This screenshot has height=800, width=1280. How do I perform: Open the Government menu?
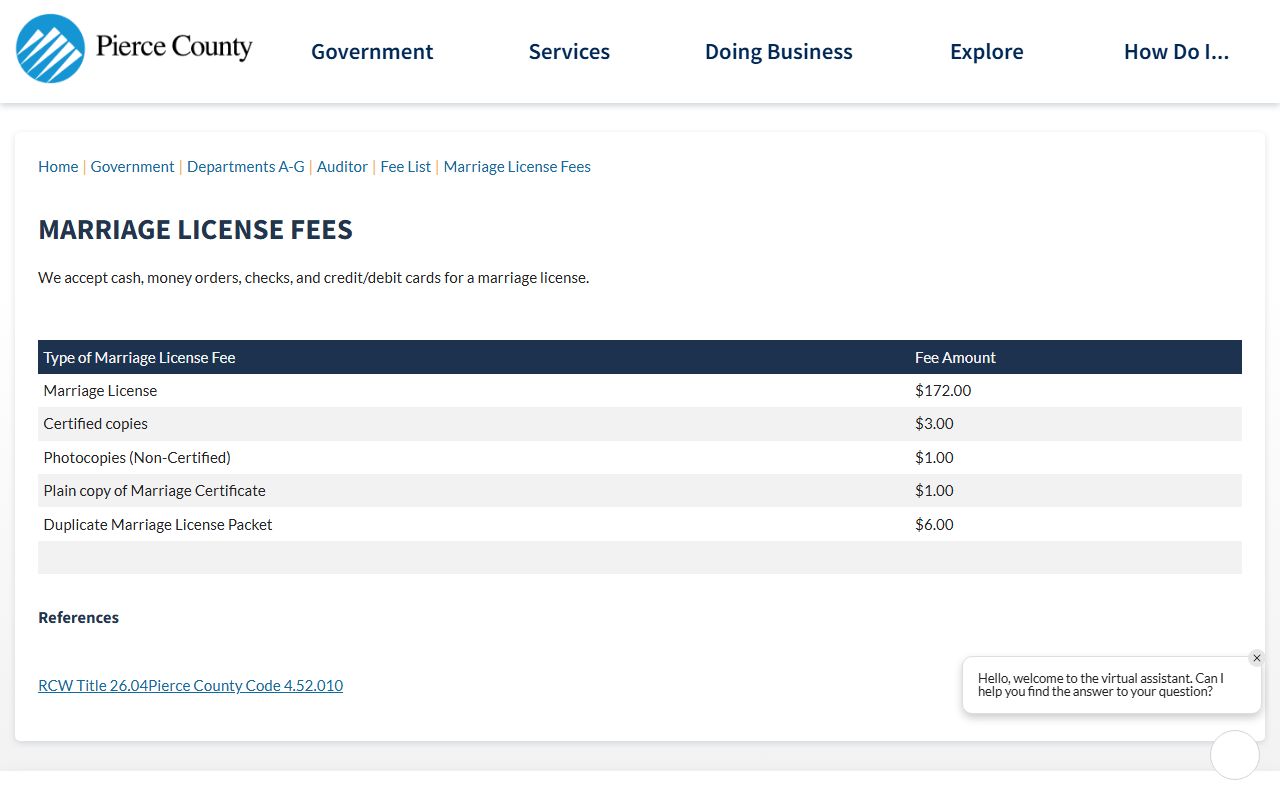(372, 52)
